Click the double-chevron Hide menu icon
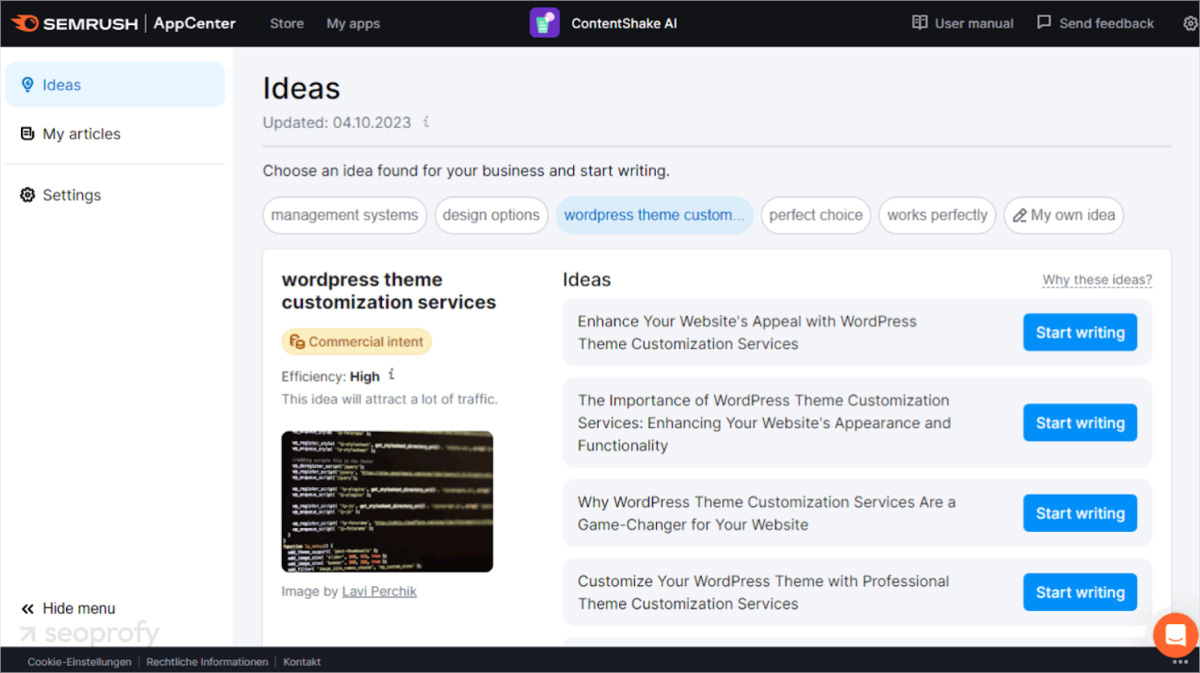 [x=28, y=609]
